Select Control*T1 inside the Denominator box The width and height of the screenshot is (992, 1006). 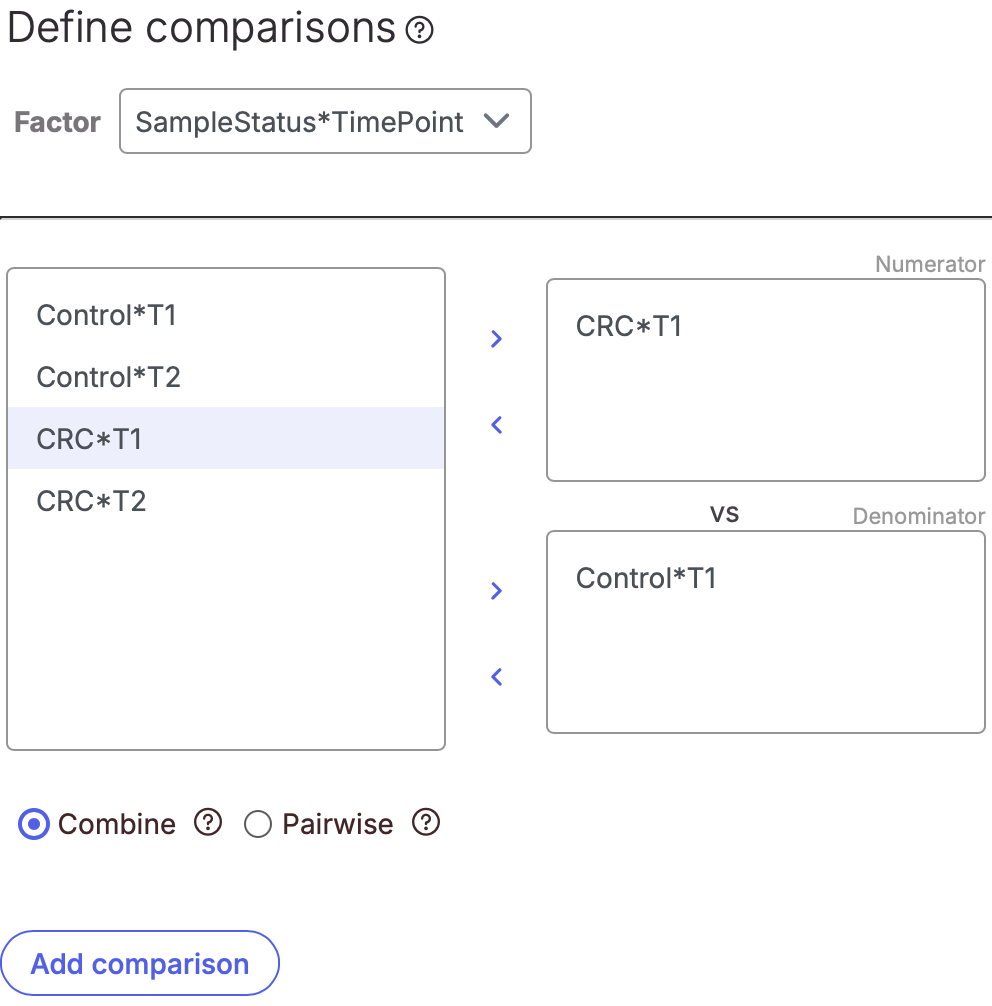pyautogui.click(x=646, y=578)
